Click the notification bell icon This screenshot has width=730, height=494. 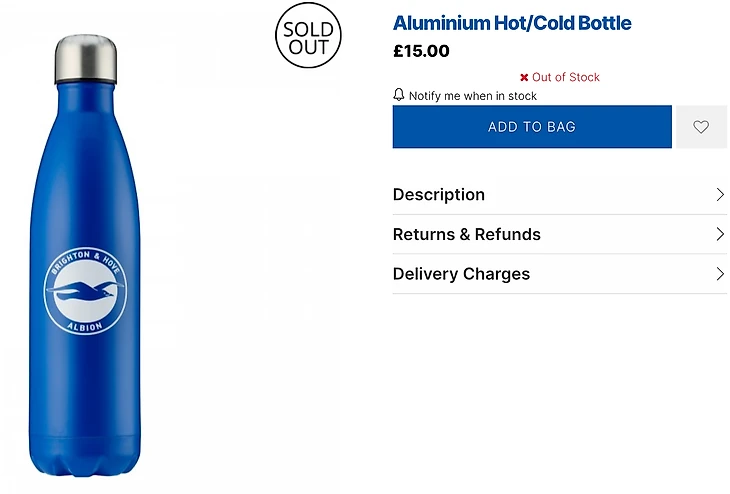click(399, 95)
